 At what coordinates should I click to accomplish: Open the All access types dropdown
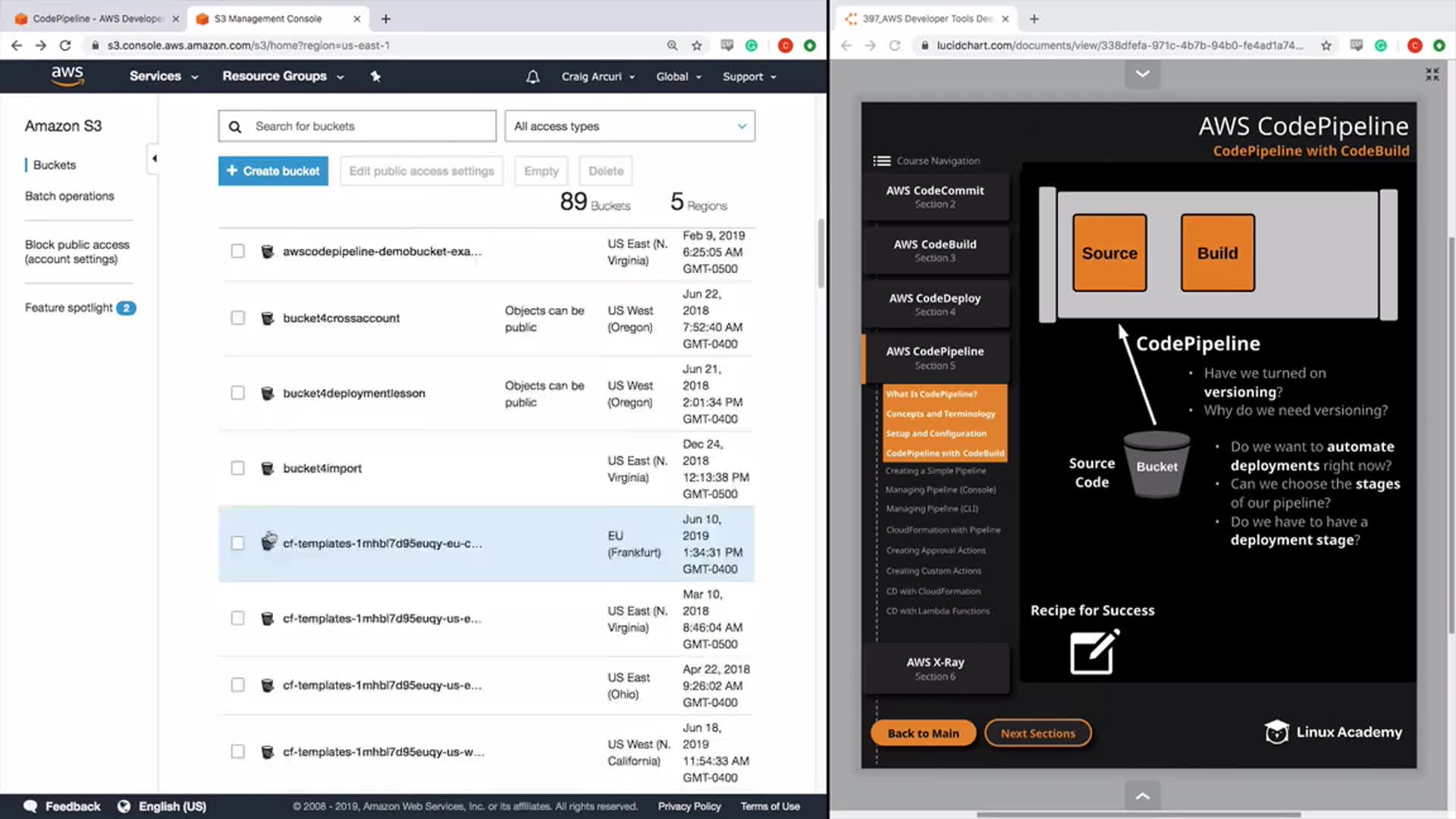pyautogui.click(x=629, y=126)
